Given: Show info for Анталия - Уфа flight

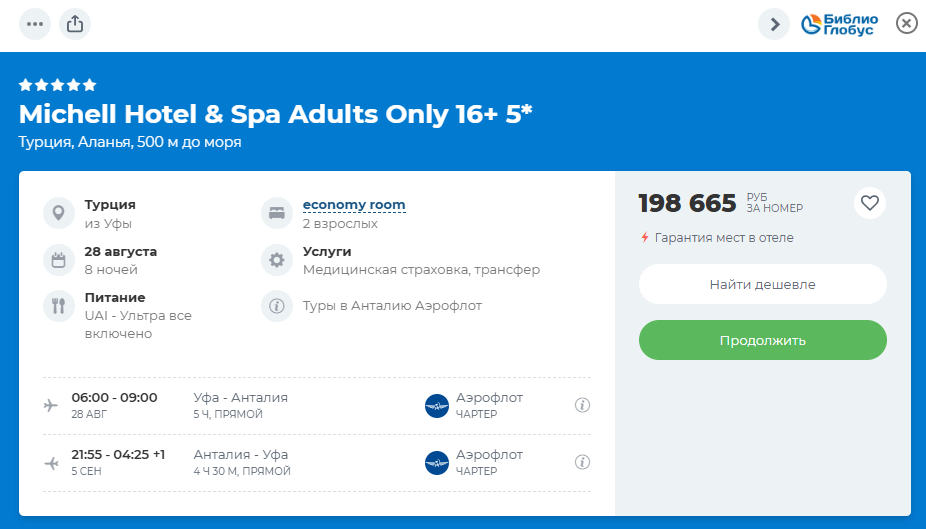Looking at the screenshot, I should point(583,462).
